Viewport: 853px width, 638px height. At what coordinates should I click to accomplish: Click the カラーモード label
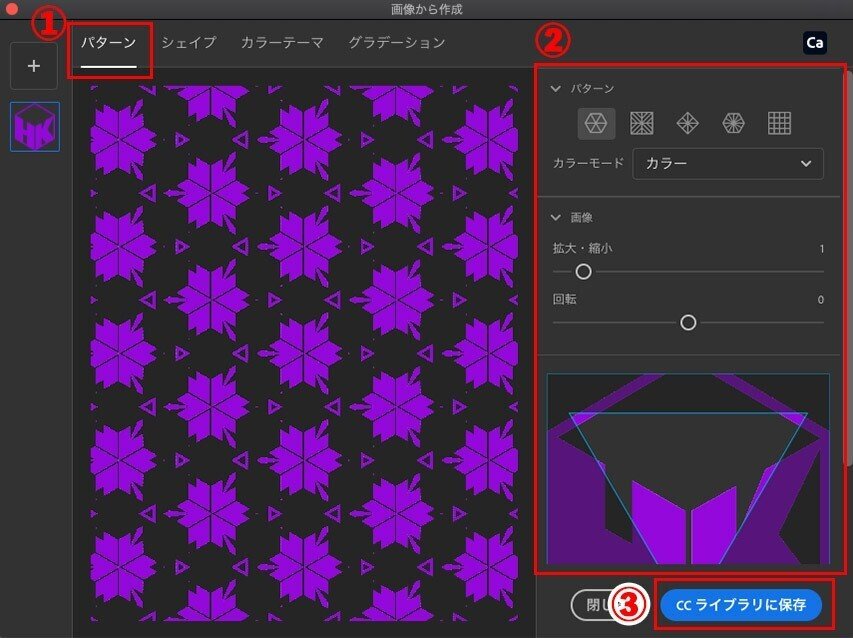point(588,163)
